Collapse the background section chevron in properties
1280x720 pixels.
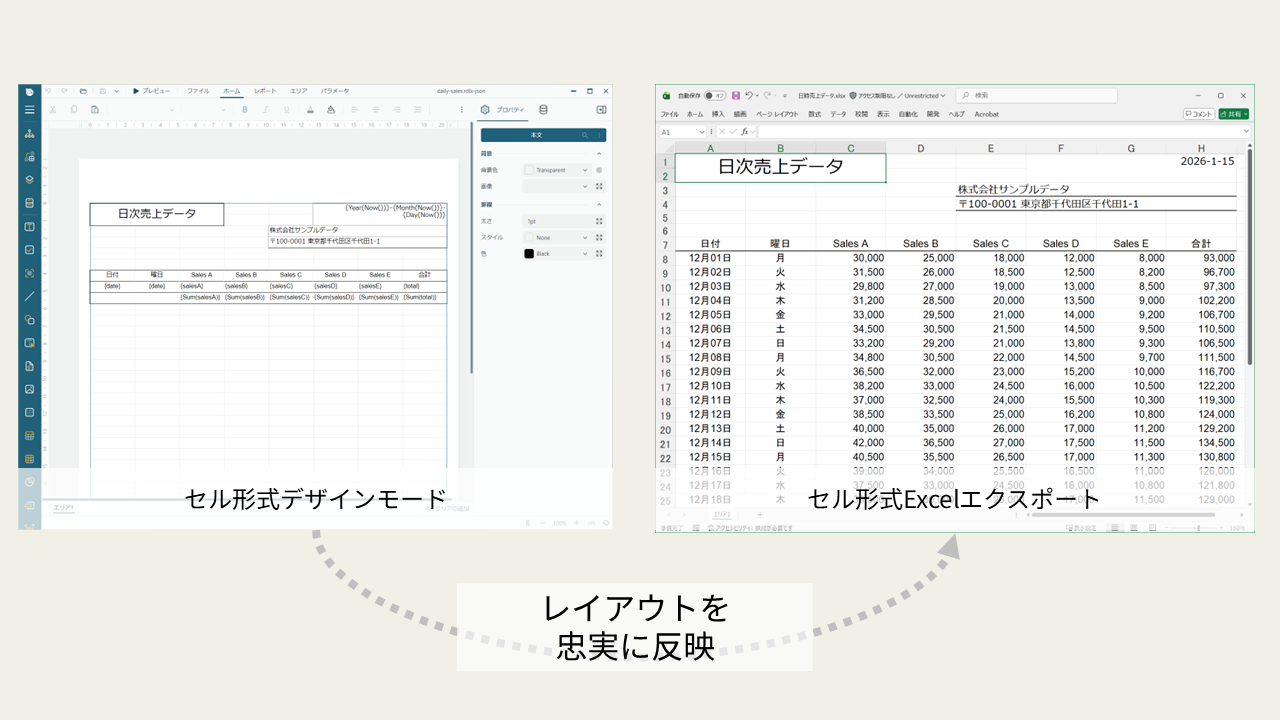coord(599,154)
